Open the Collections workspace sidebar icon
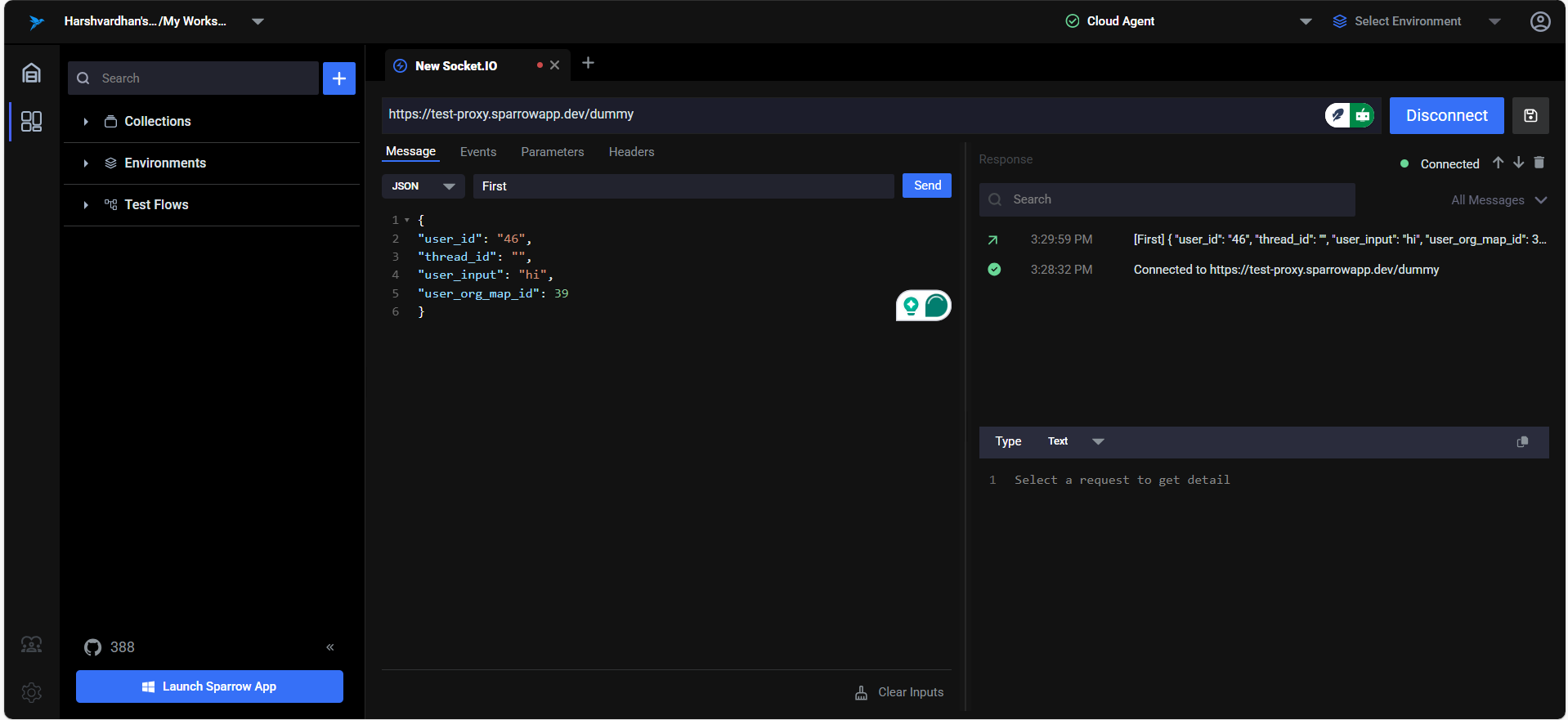This screenshot has height=720, width=1568. click(x=31, y=122)
